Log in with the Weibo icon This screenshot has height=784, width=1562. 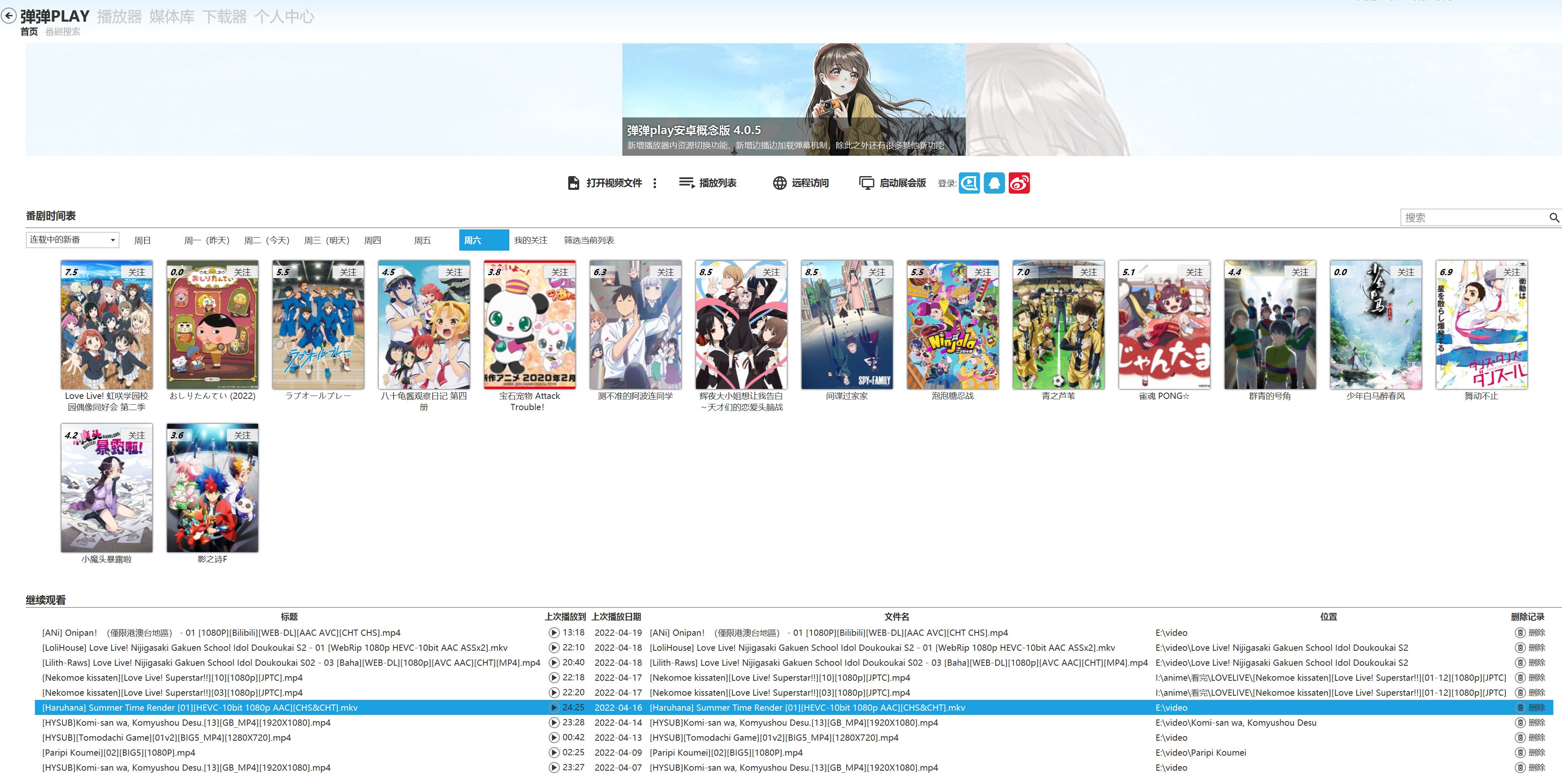pos(1019,182)
